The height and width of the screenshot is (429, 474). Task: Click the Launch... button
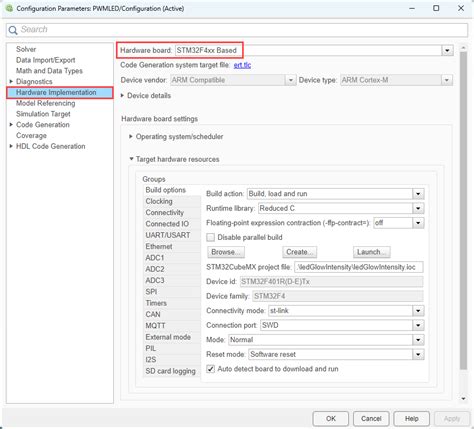pos(371,252)
